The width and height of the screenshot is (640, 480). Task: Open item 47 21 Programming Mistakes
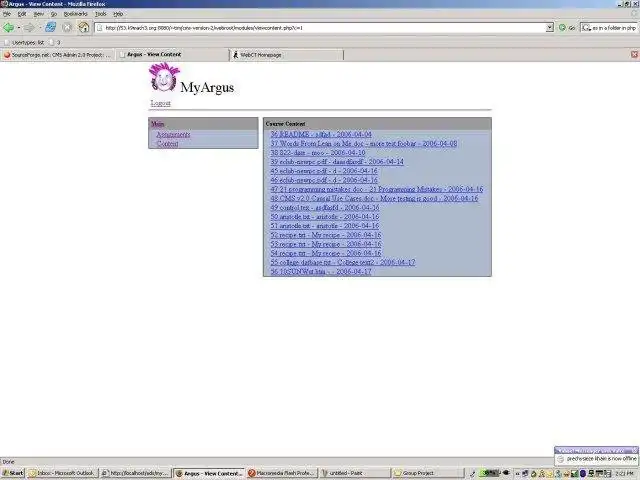pos(376,189)
